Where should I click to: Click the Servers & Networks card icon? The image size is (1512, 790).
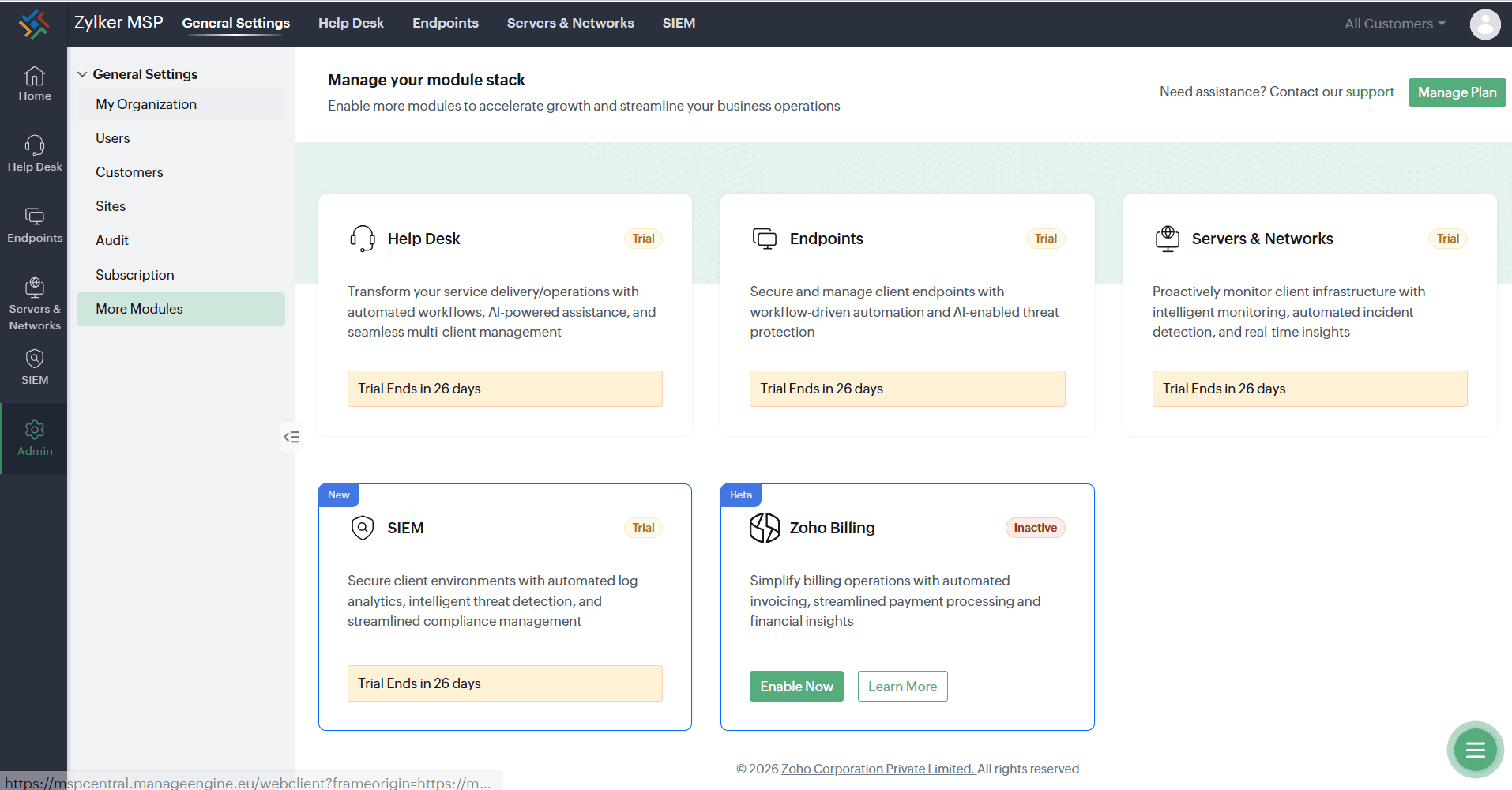click(x=1168, y=239)
